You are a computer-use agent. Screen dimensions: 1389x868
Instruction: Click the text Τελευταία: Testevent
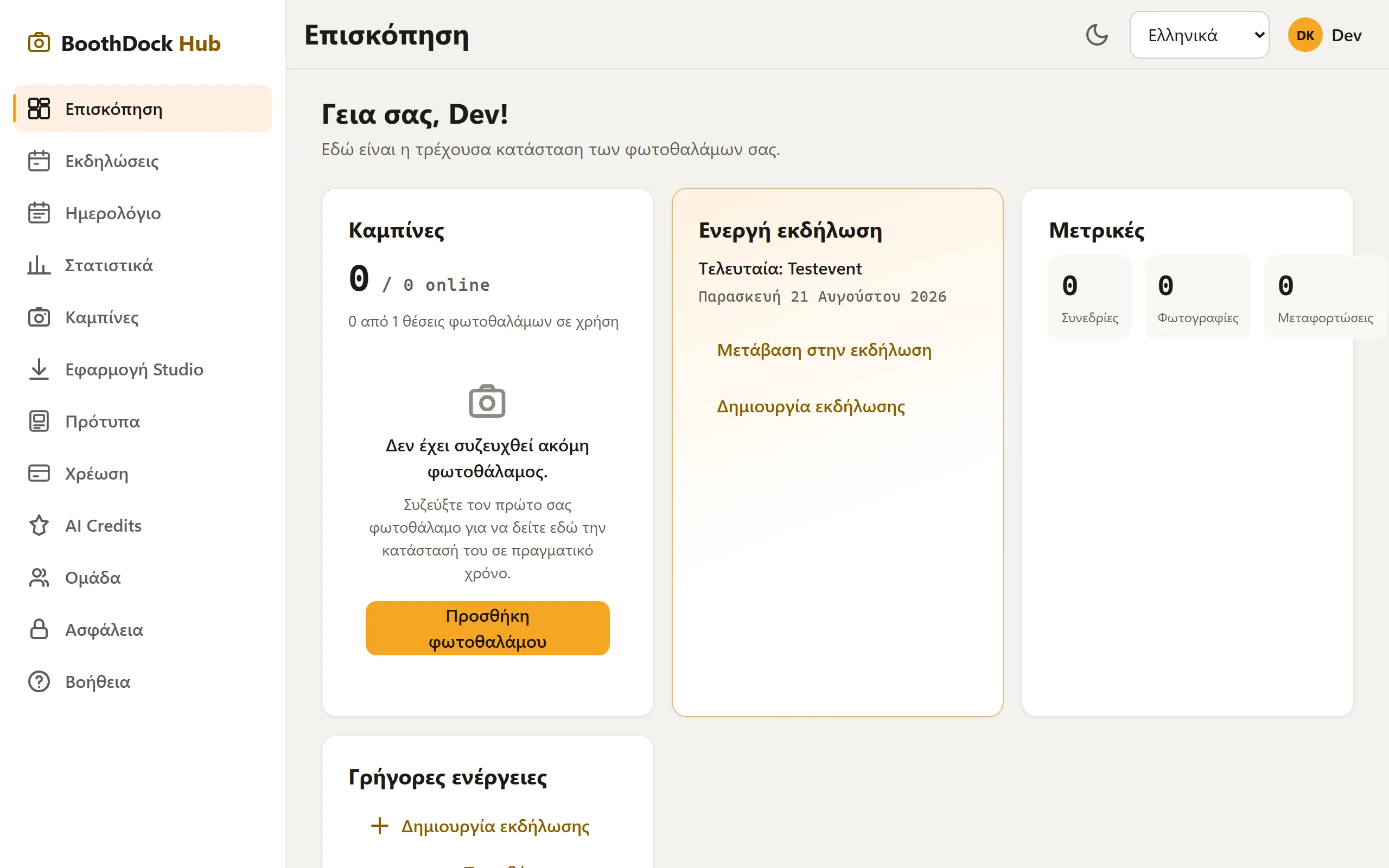click(x=780, y=268)
